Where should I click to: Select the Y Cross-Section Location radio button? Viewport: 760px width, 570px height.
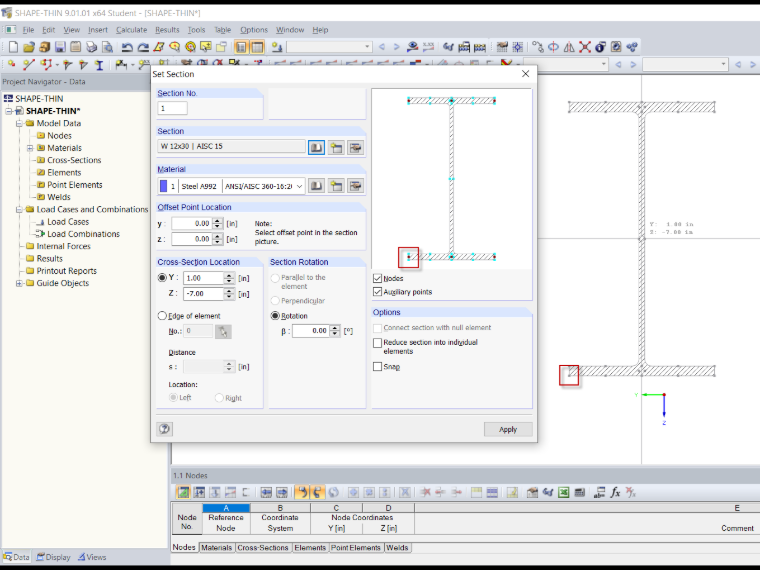(162, 278)
